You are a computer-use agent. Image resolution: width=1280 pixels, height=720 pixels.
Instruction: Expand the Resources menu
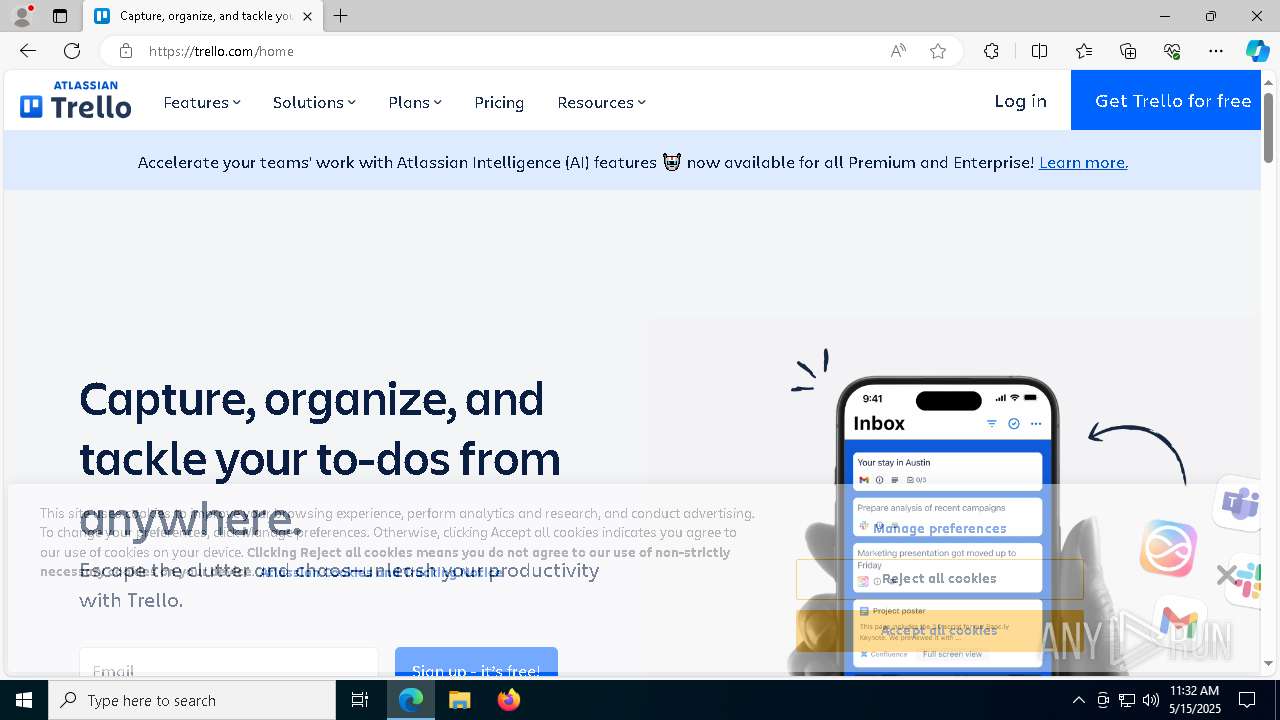click(601, 102)
